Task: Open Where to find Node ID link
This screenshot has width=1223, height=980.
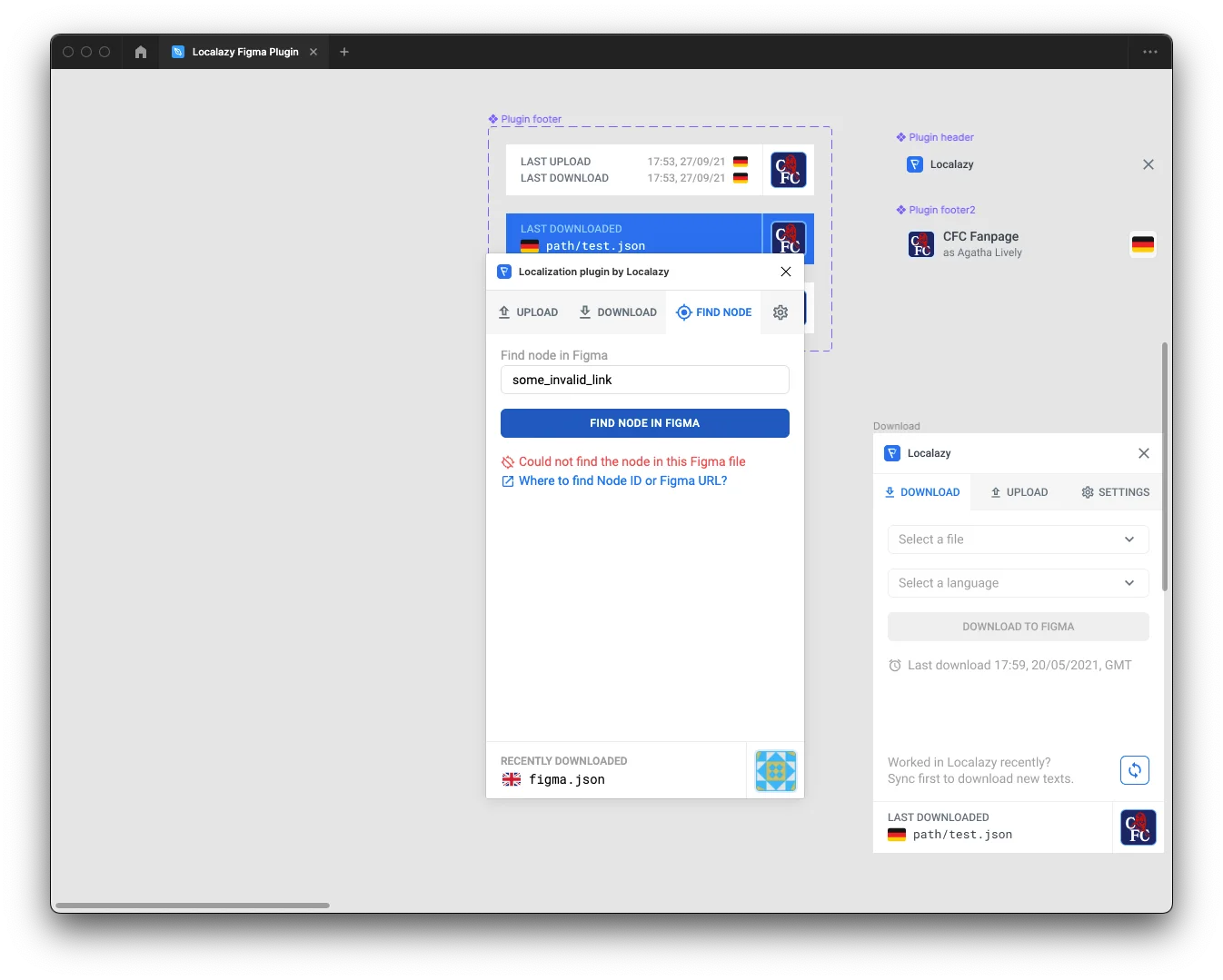Action: coord(622,481)
